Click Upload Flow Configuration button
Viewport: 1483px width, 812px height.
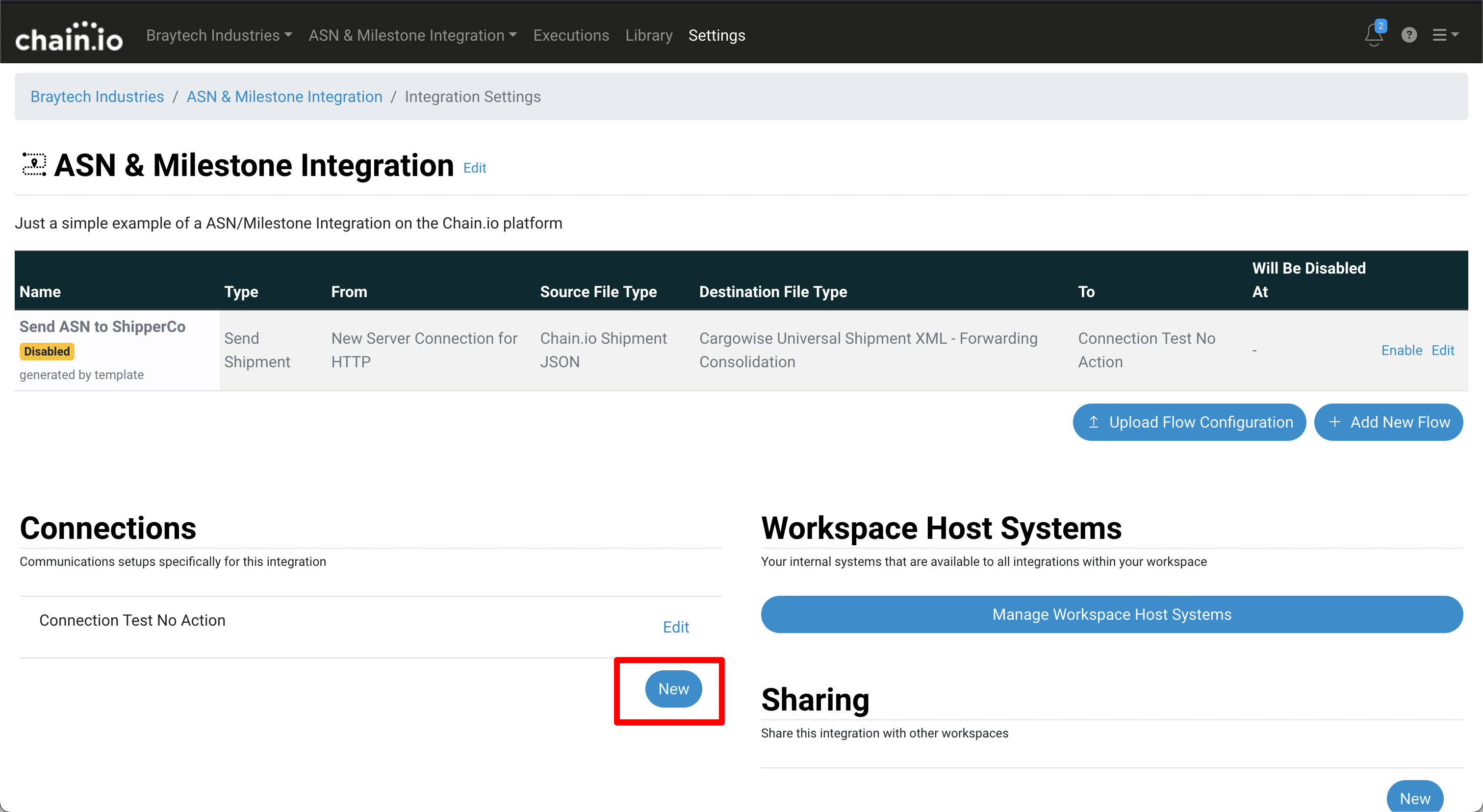[1189, 422]
